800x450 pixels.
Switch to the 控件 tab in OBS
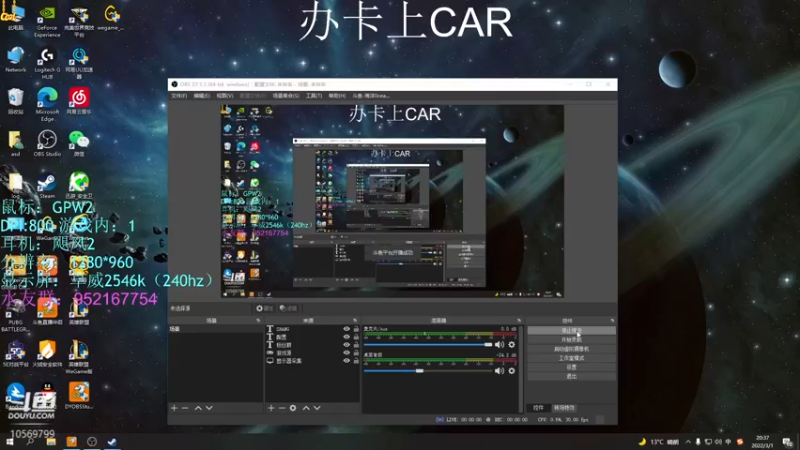pyautogui.click(x=538, y=408)
